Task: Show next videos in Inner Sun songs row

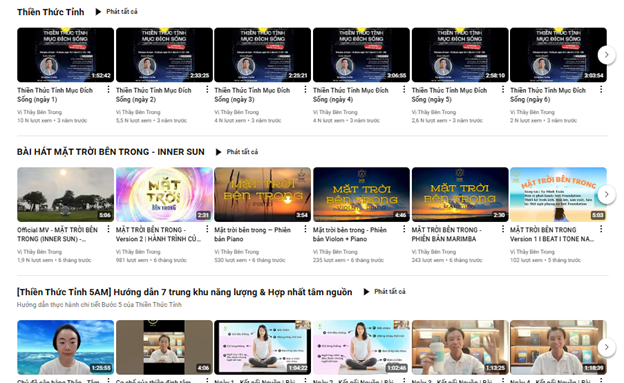Action: tap(606, 194)
